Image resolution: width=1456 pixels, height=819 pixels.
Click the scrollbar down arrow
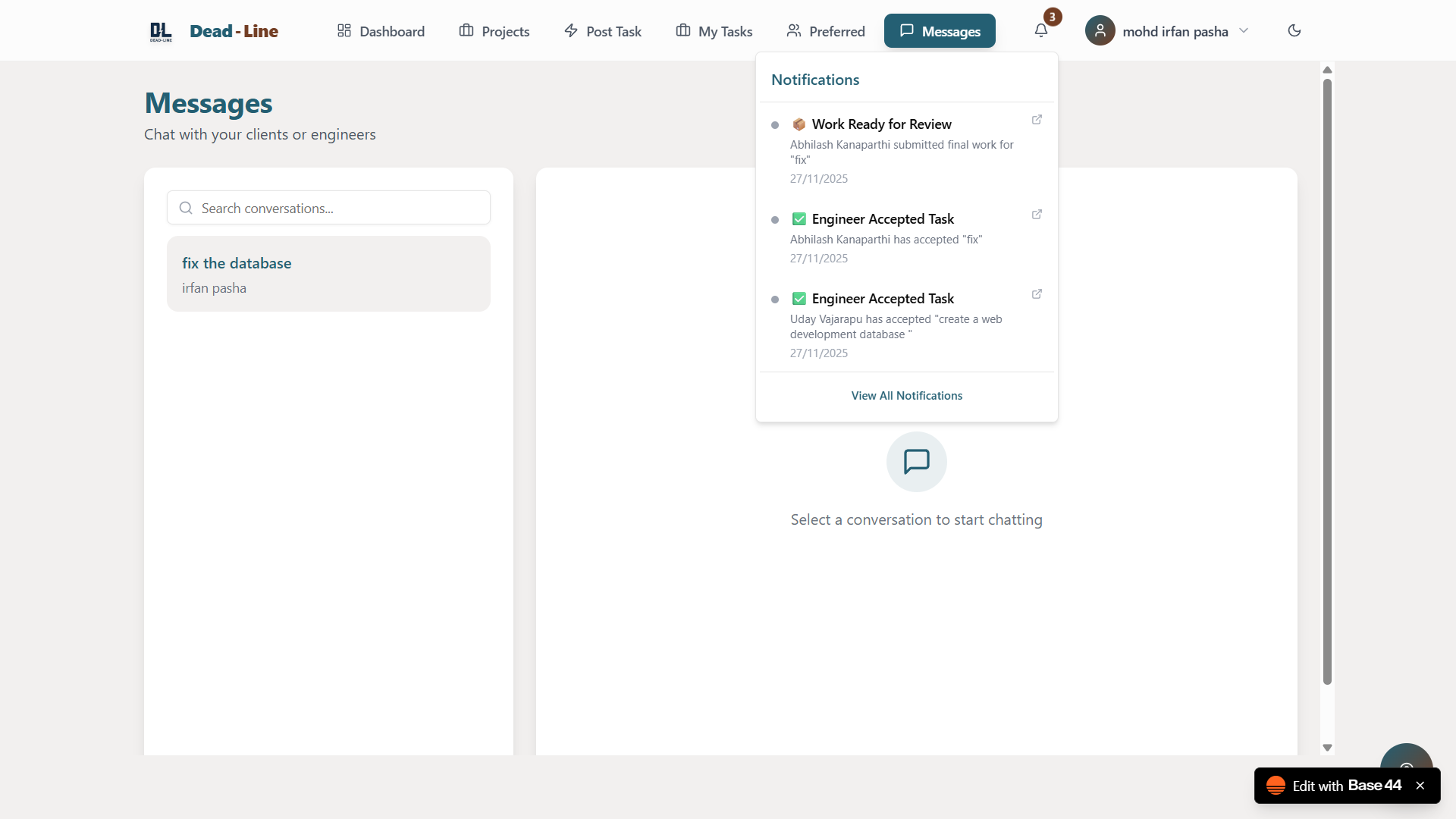(1327, 748)
